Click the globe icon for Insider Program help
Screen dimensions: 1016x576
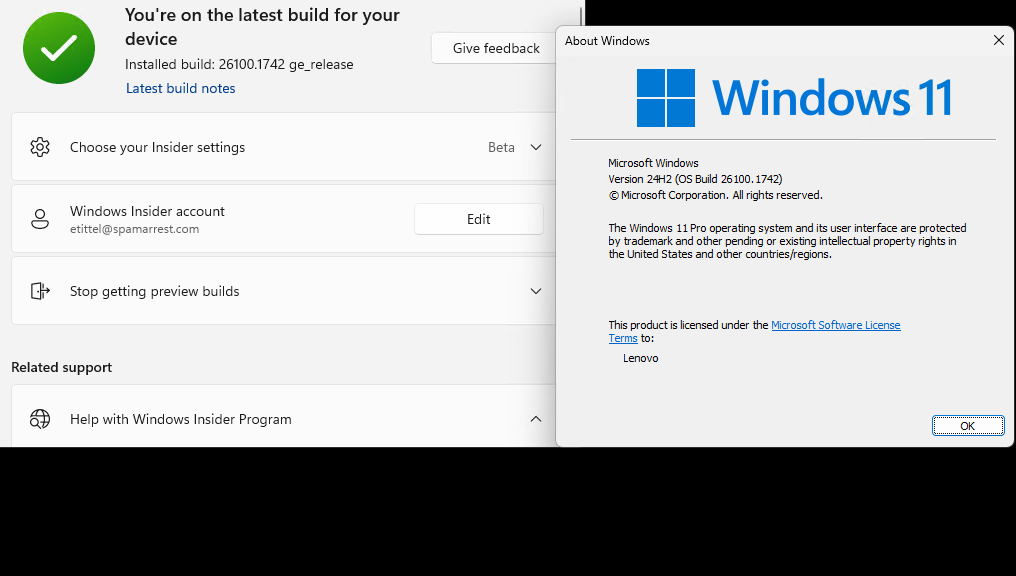coord(40,419)
